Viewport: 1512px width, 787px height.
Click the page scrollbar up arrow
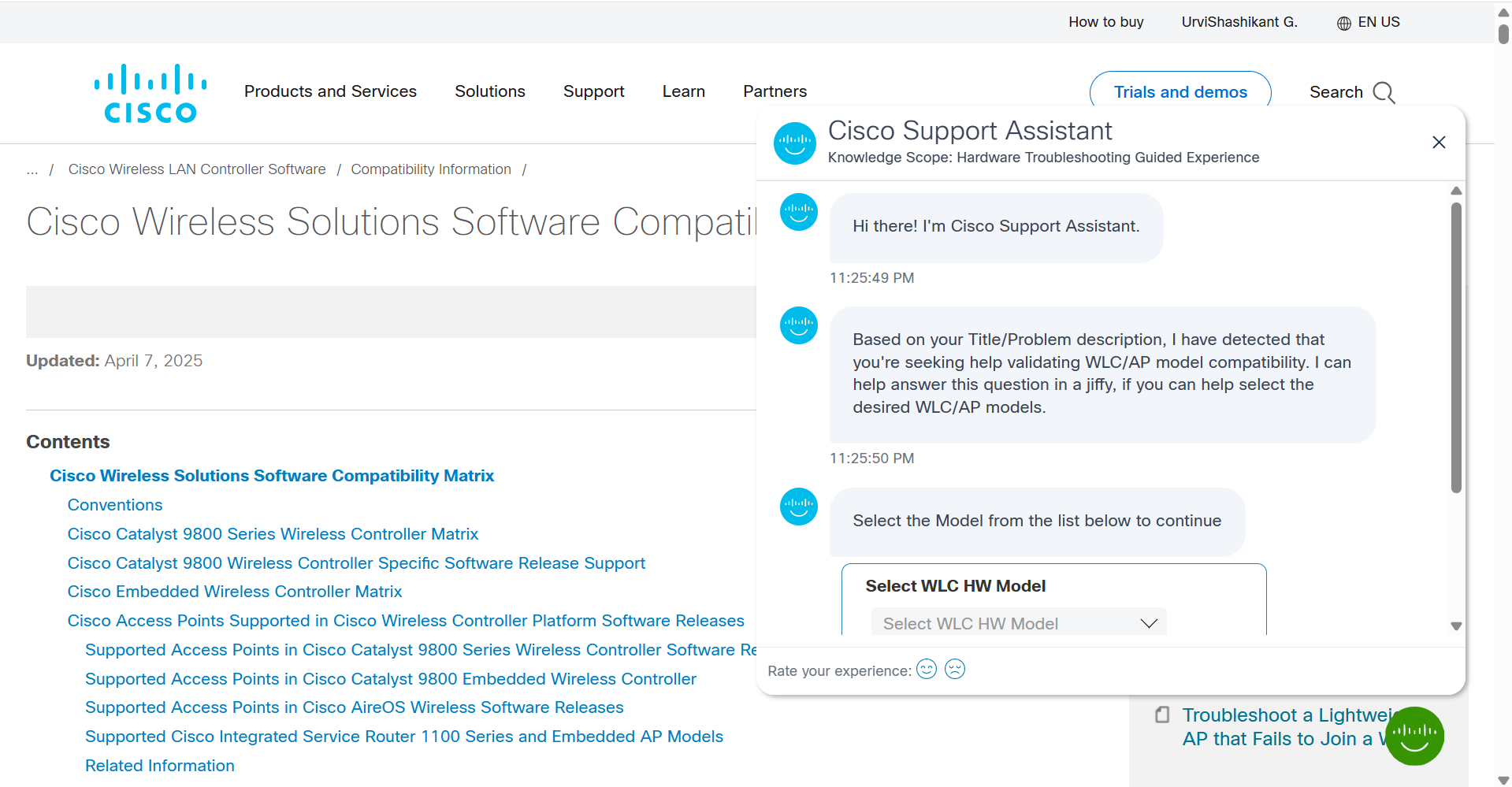click(x=1503, y=12)
